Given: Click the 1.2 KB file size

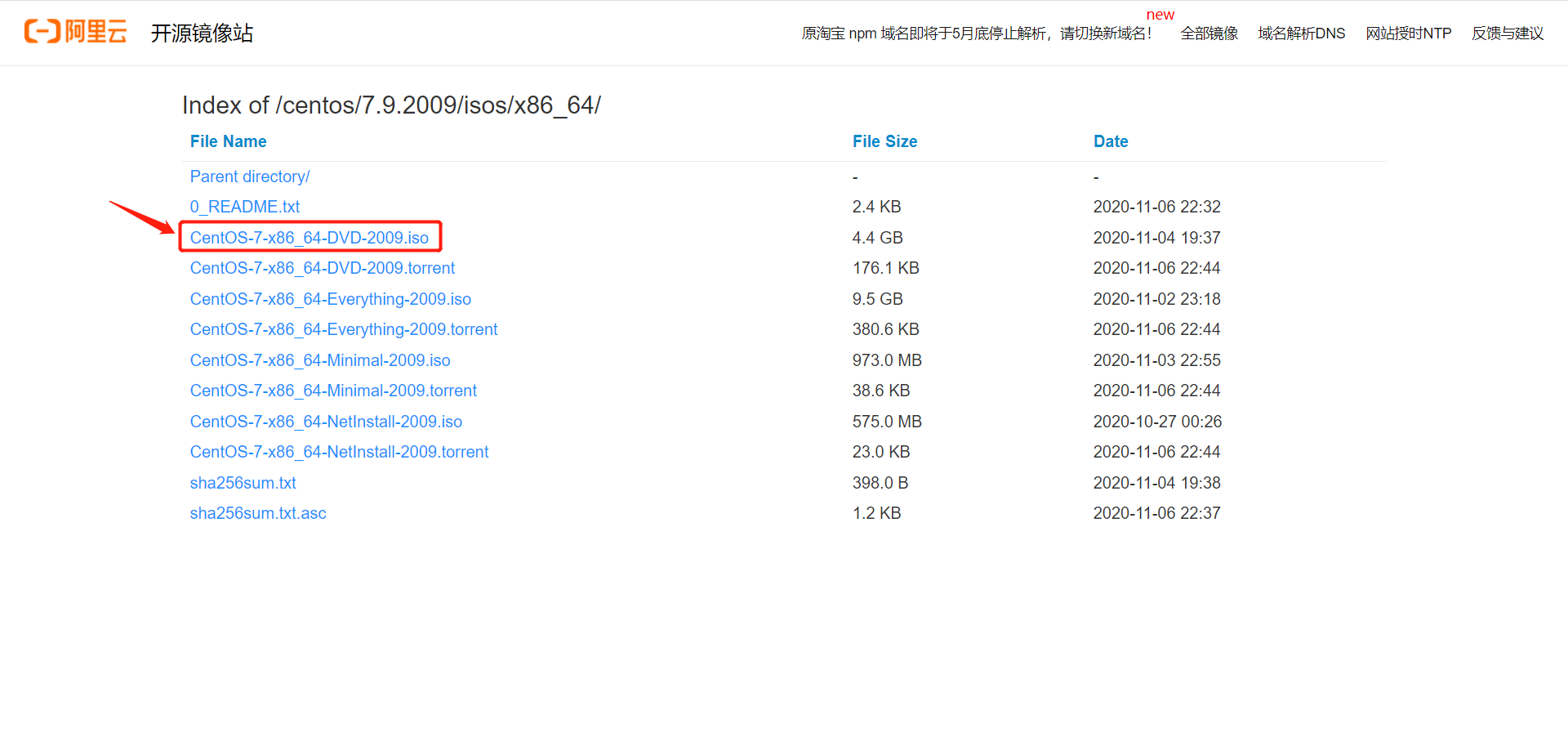Looking at the screenshot, I should (x=877, y=513).
